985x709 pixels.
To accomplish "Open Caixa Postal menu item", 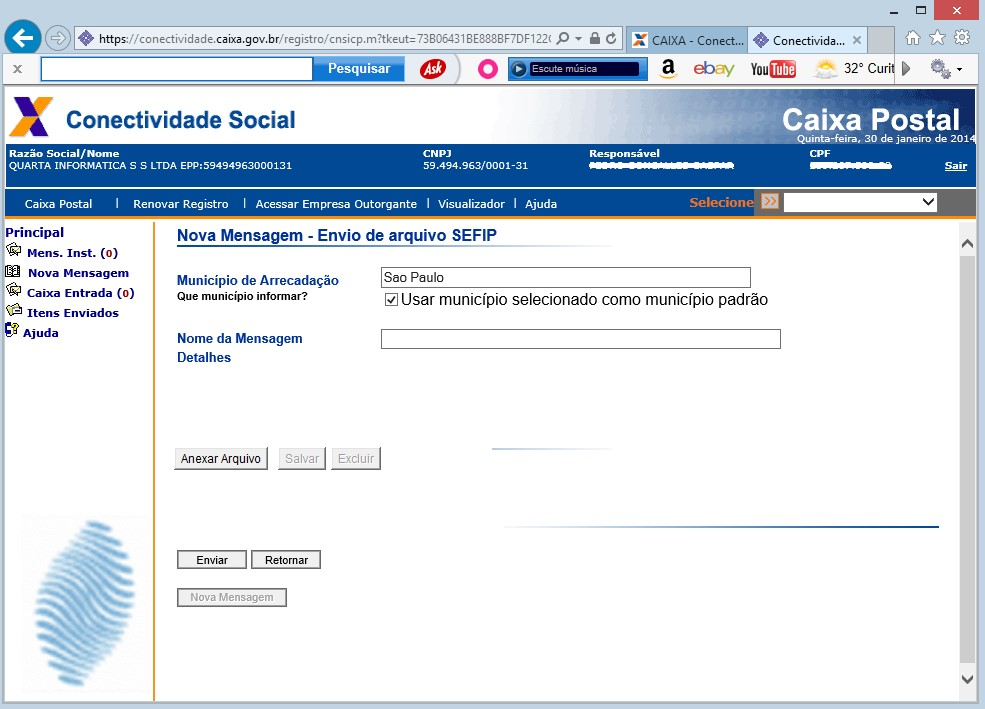I will pos(58,204).
